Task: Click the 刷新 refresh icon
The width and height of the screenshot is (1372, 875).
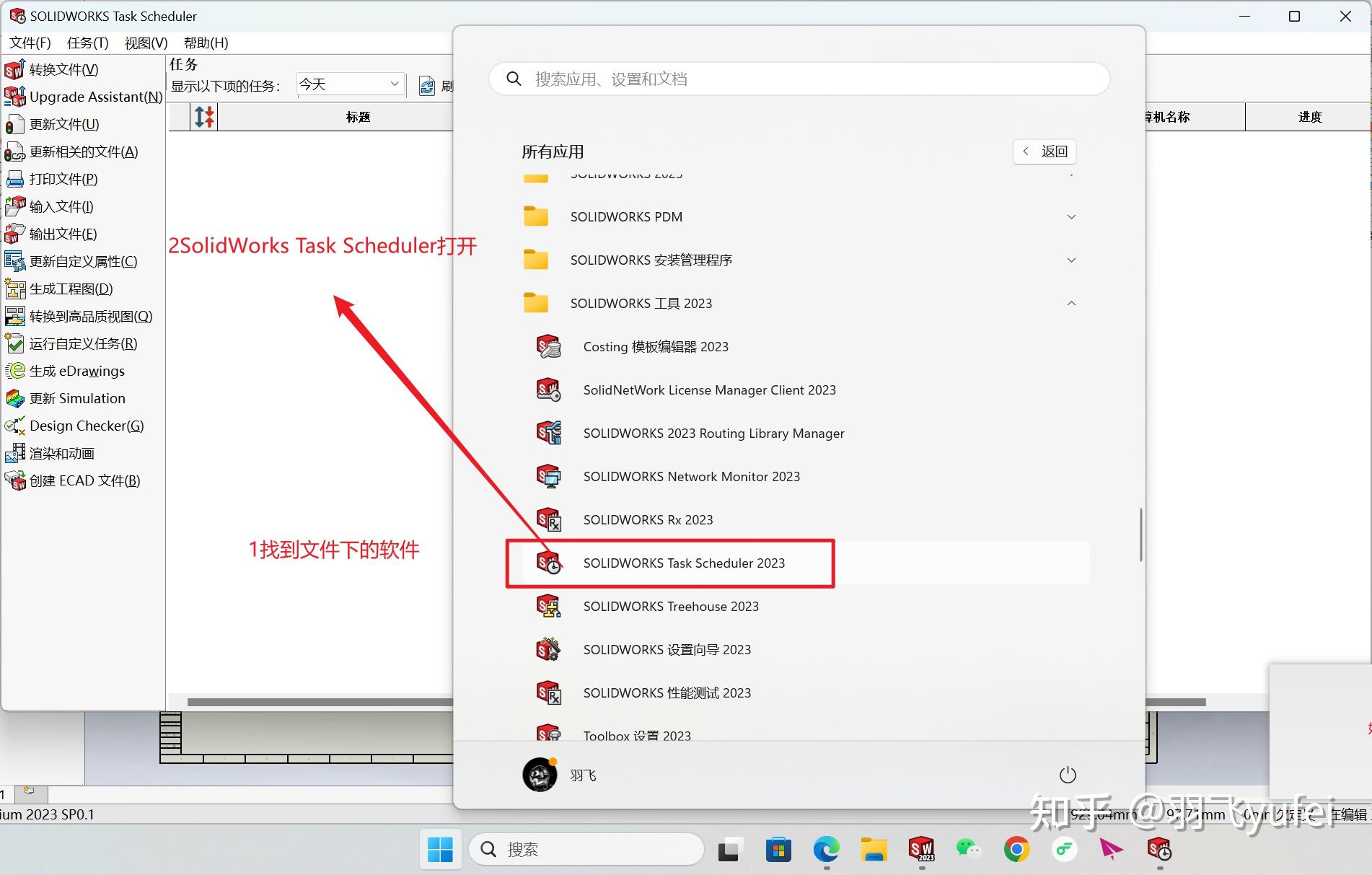Action: (x=427, y=84)
